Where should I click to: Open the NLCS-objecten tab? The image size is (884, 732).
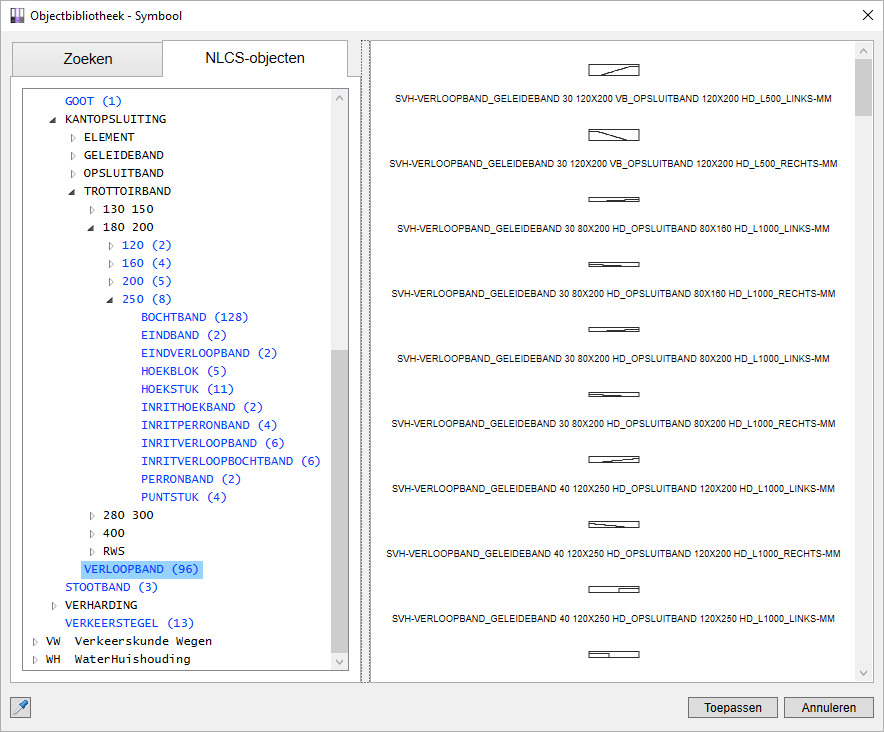pos(255,58)
